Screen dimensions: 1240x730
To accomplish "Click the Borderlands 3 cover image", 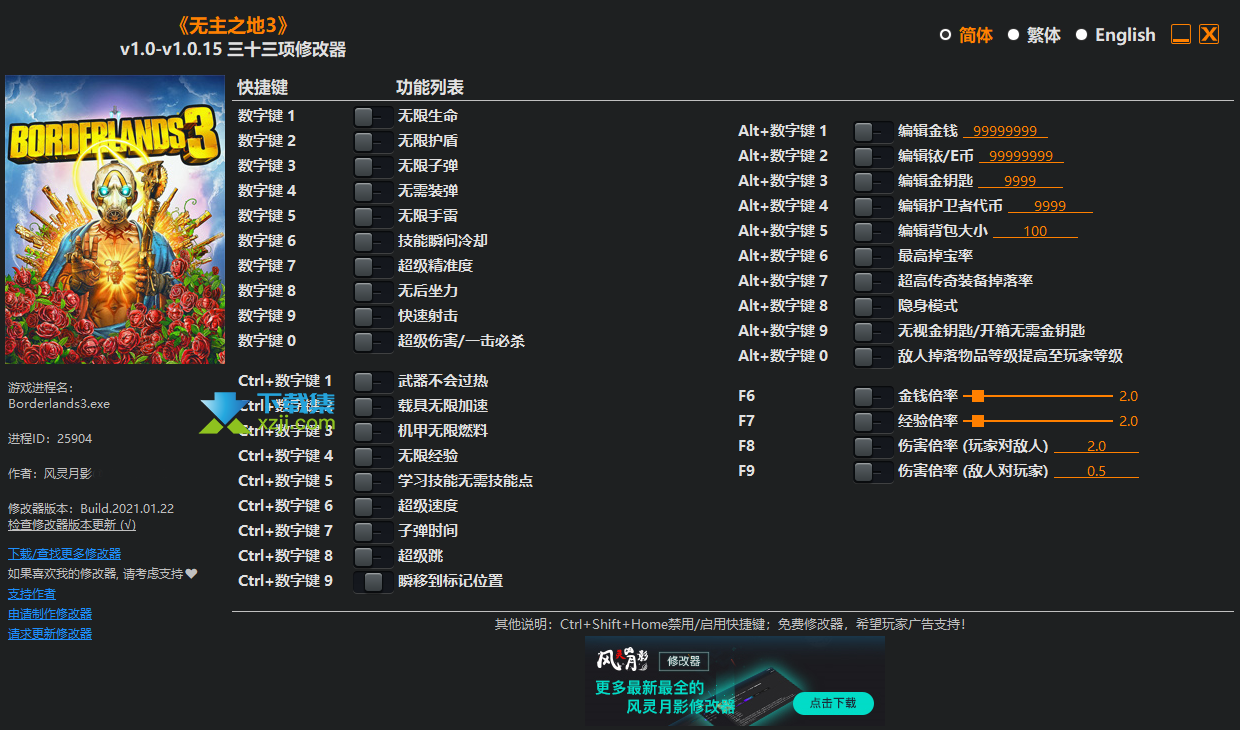I will tap(115, 220).
